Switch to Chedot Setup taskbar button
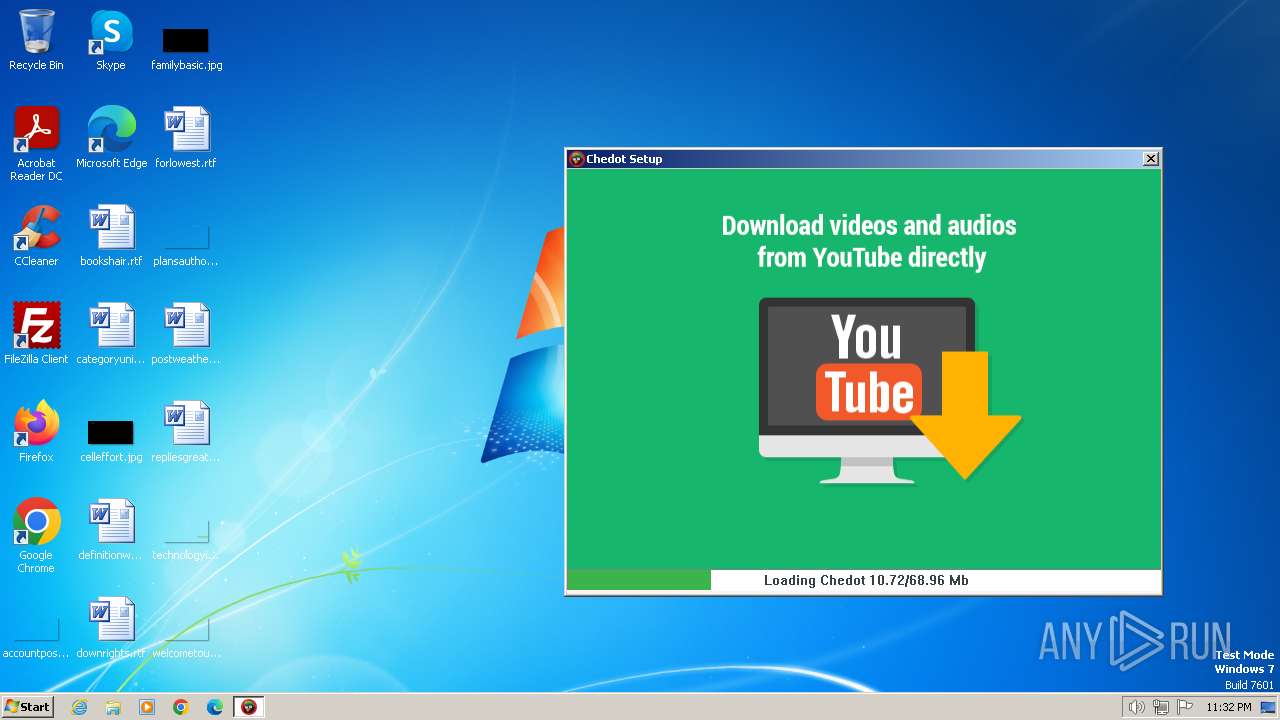 click(x=249, y=707)
